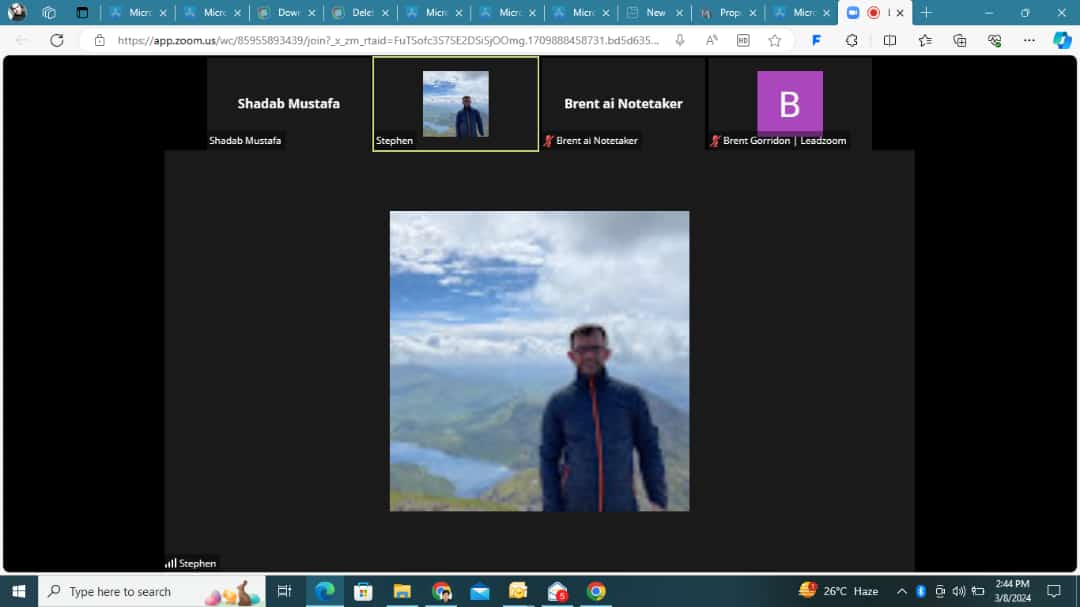
Task: Open Microsoft Store from the taskbar
Action: pyautogui.click(x=363, y=591)
